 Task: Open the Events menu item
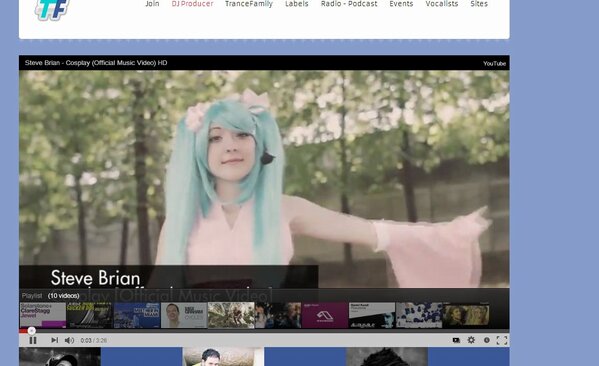pyautogui.click(x=401, y=4)
